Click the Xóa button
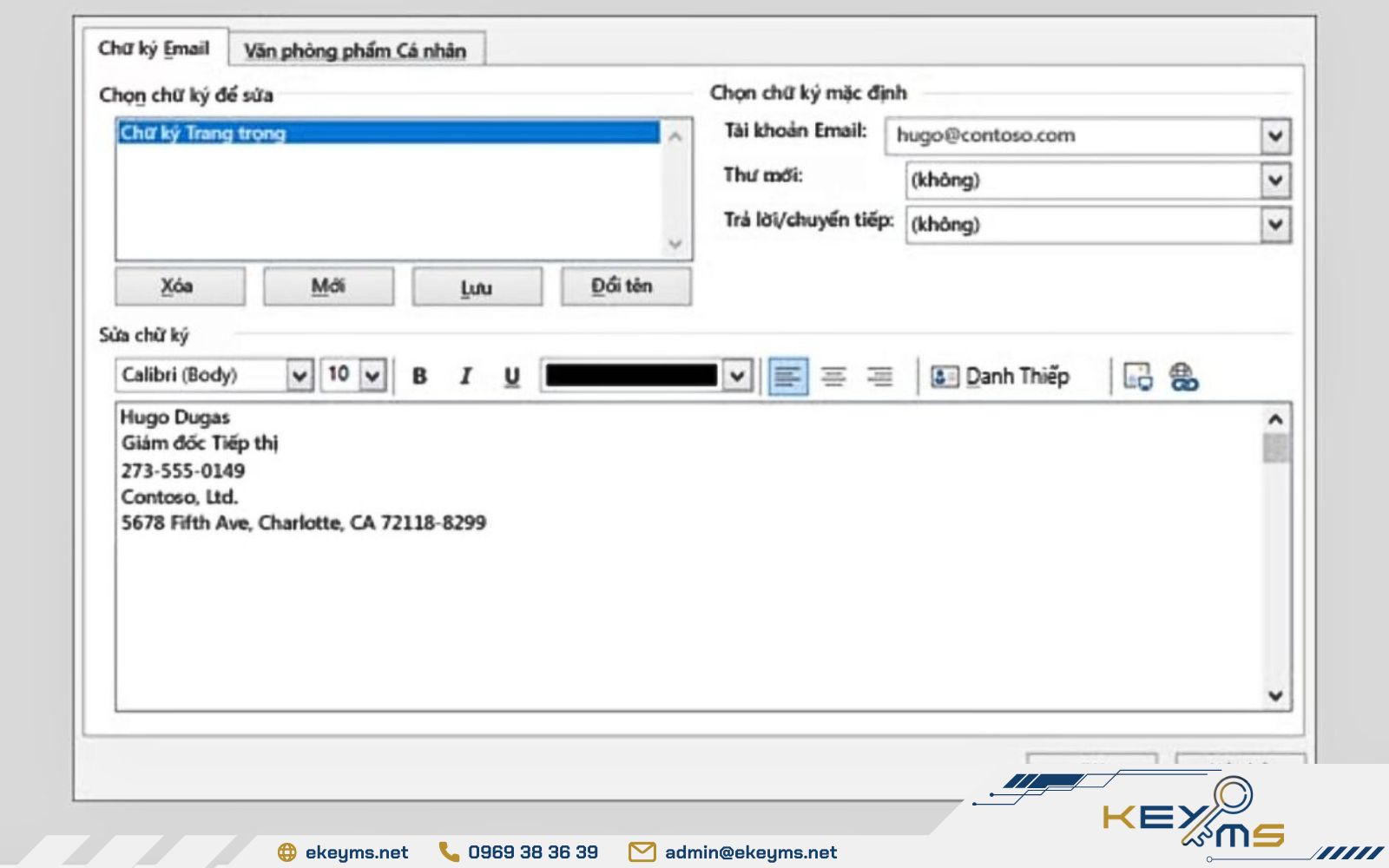Screen dimensions: 1389x868 180,286
